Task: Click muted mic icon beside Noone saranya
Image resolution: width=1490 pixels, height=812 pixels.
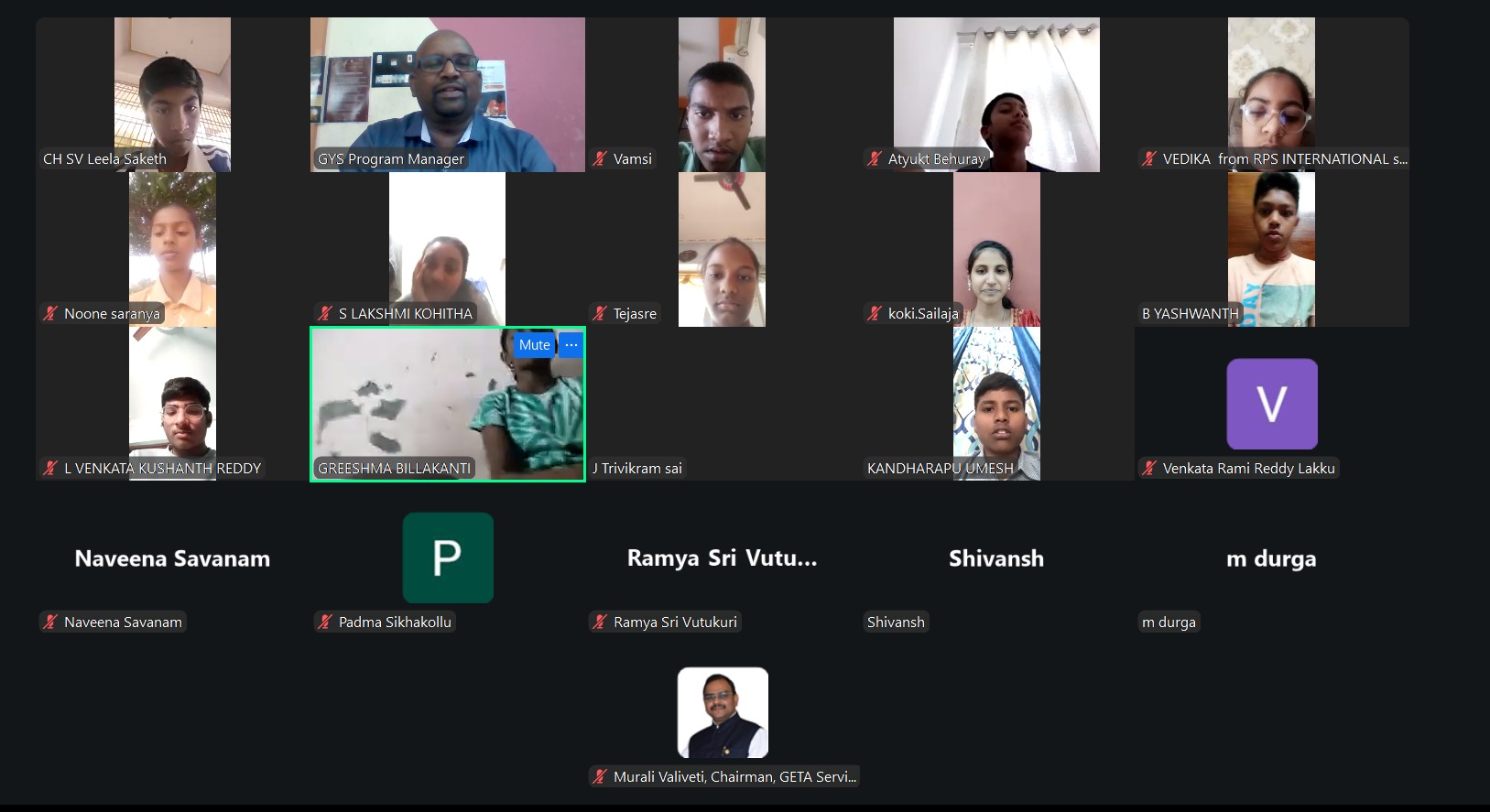Action: 50,313
